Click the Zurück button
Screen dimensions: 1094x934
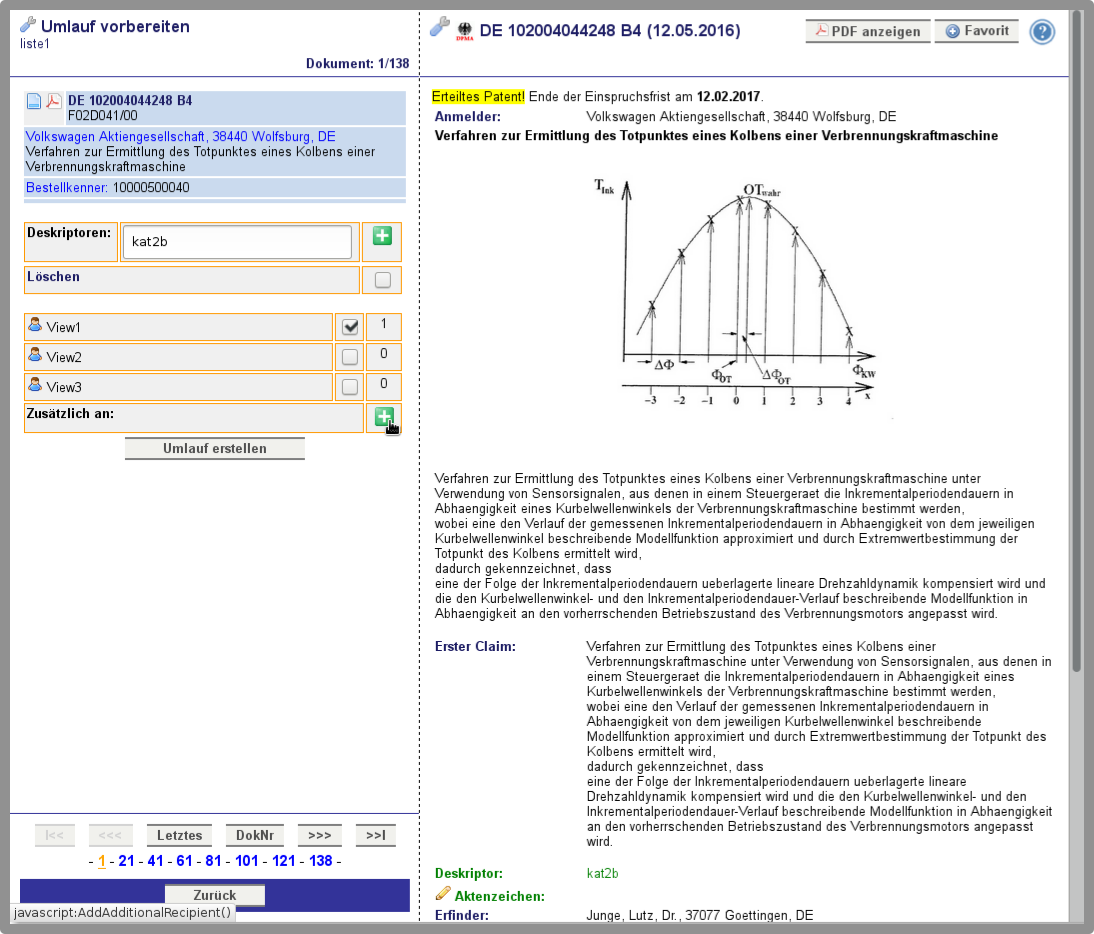point(215,895)
